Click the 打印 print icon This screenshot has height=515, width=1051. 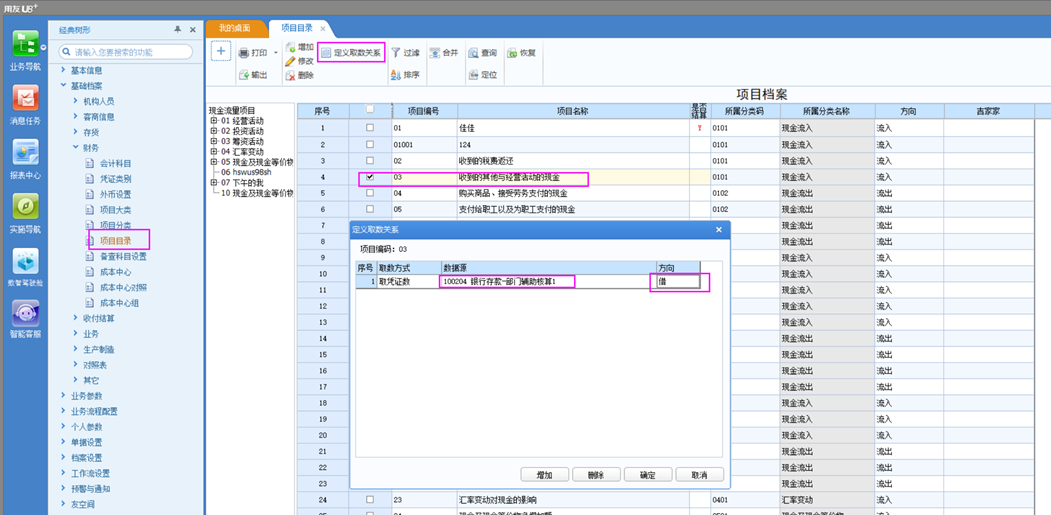pos(244,53)
